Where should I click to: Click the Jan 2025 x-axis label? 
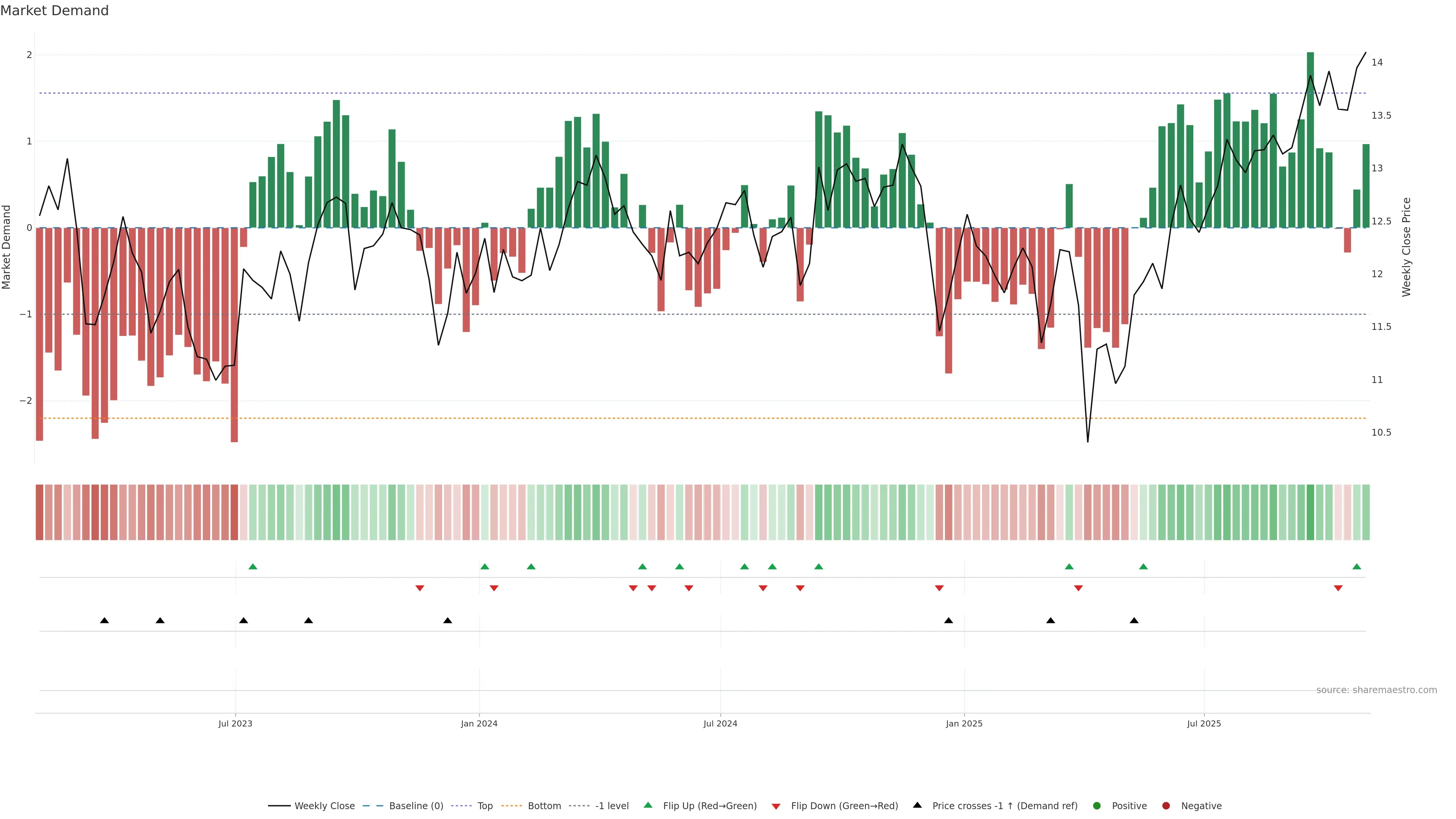click(x=964, y=723)
